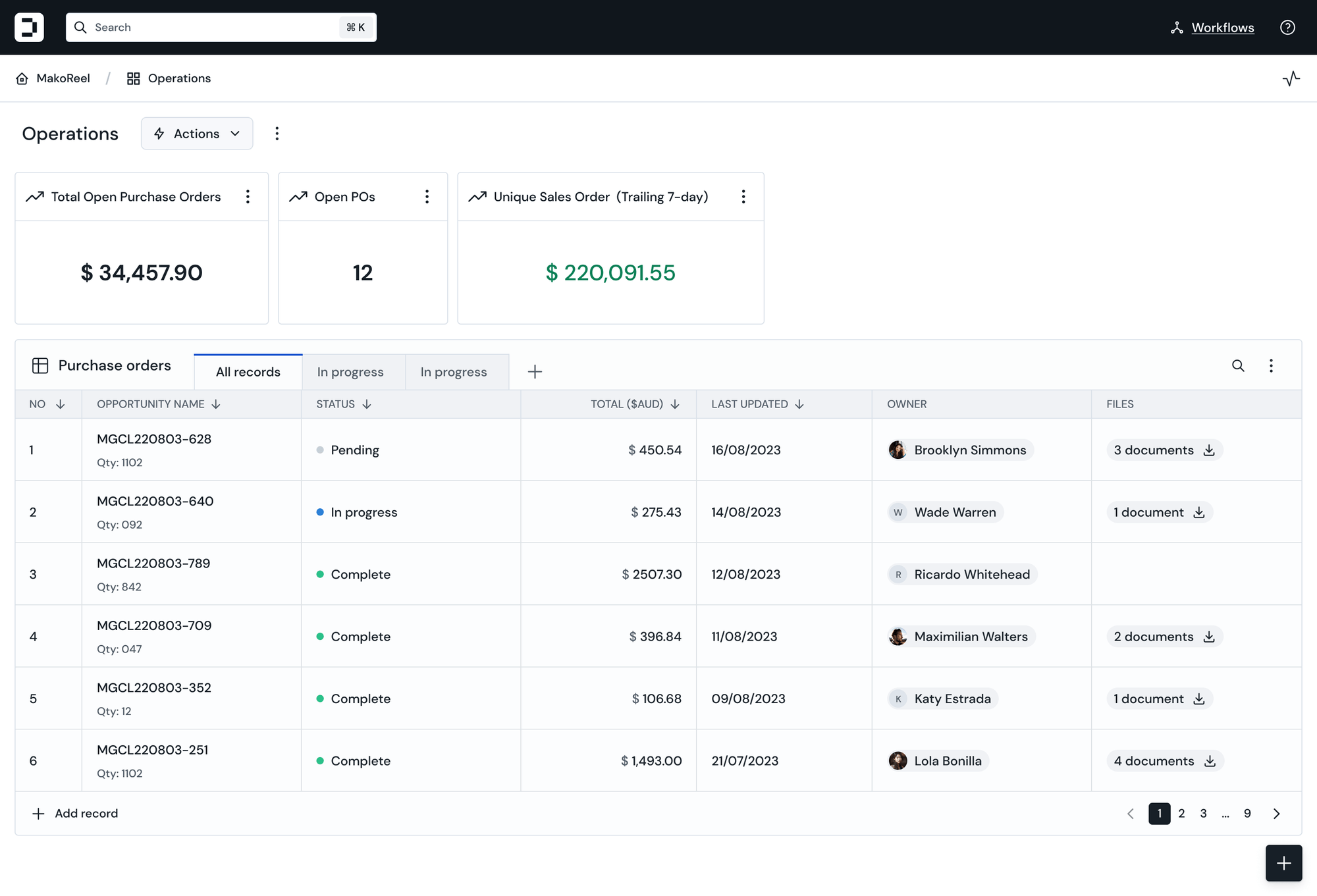Search purchase orders table magnifier icon
Viewport: 1317px width, 896px height.
[x=1238, y=366]
